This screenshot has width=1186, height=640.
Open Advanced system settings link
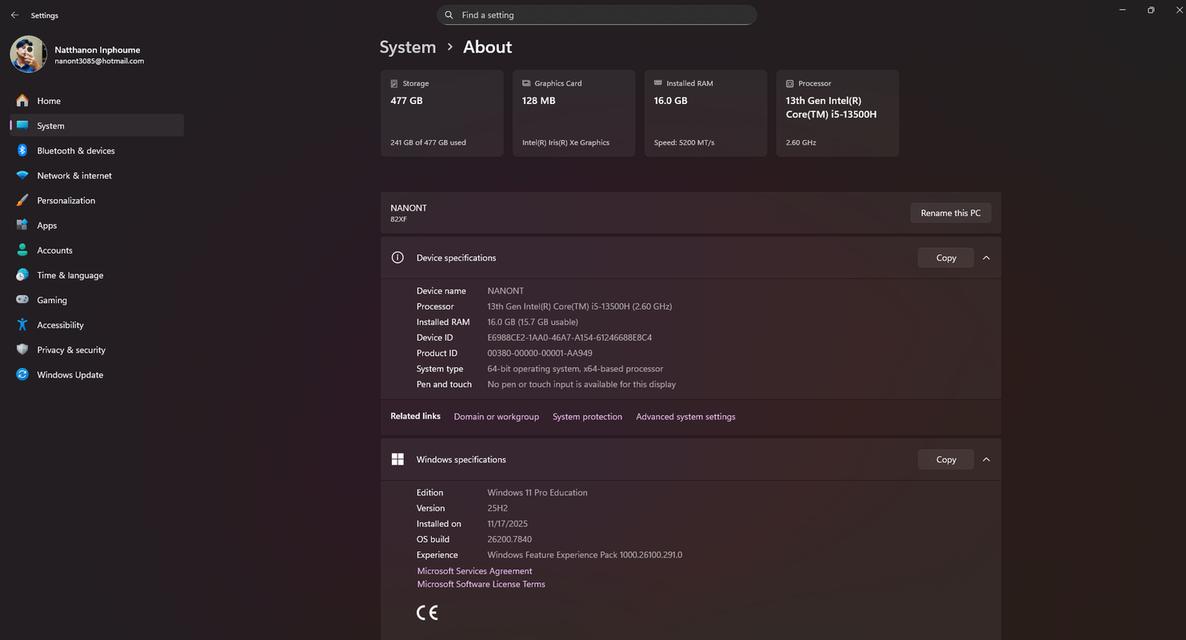pos(685,417)
